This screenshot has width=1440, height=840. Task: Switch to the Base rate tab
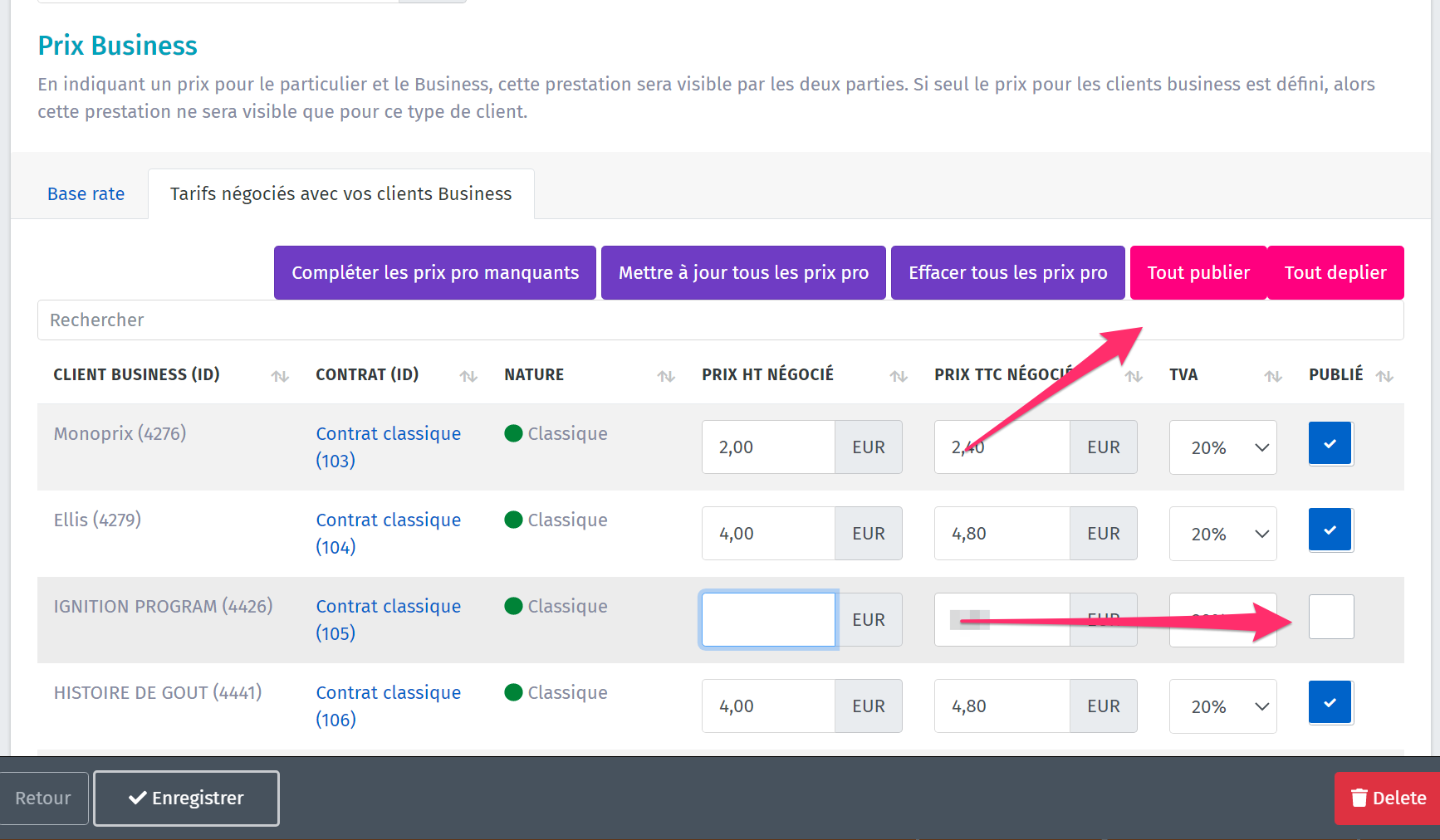pos(86,194)
